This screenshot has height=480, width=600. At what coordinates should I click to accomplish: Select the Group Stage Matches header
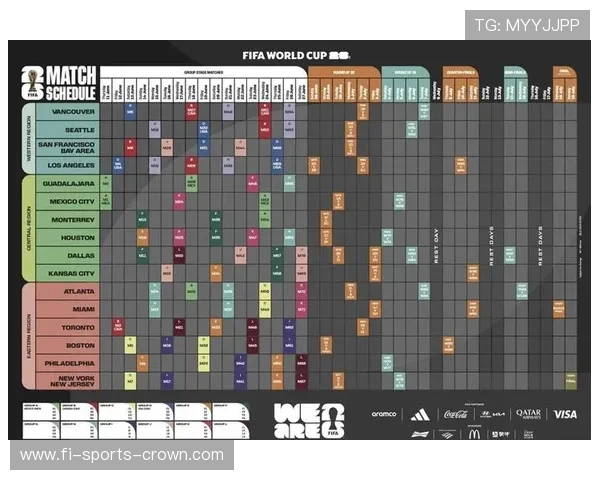(x=204, y=72)
